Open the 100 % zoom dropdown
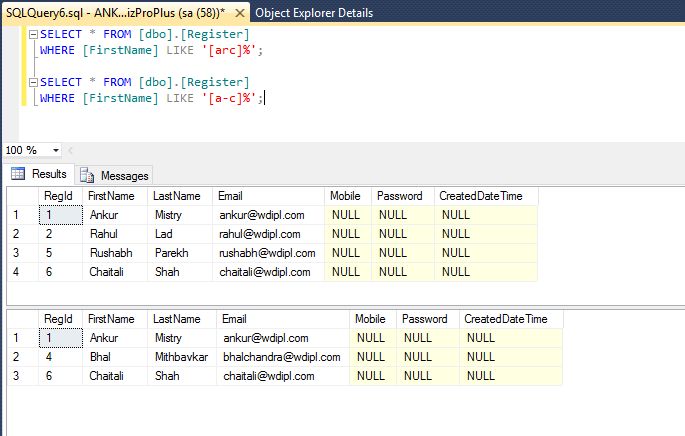685x436 pixels. (56, 150)
